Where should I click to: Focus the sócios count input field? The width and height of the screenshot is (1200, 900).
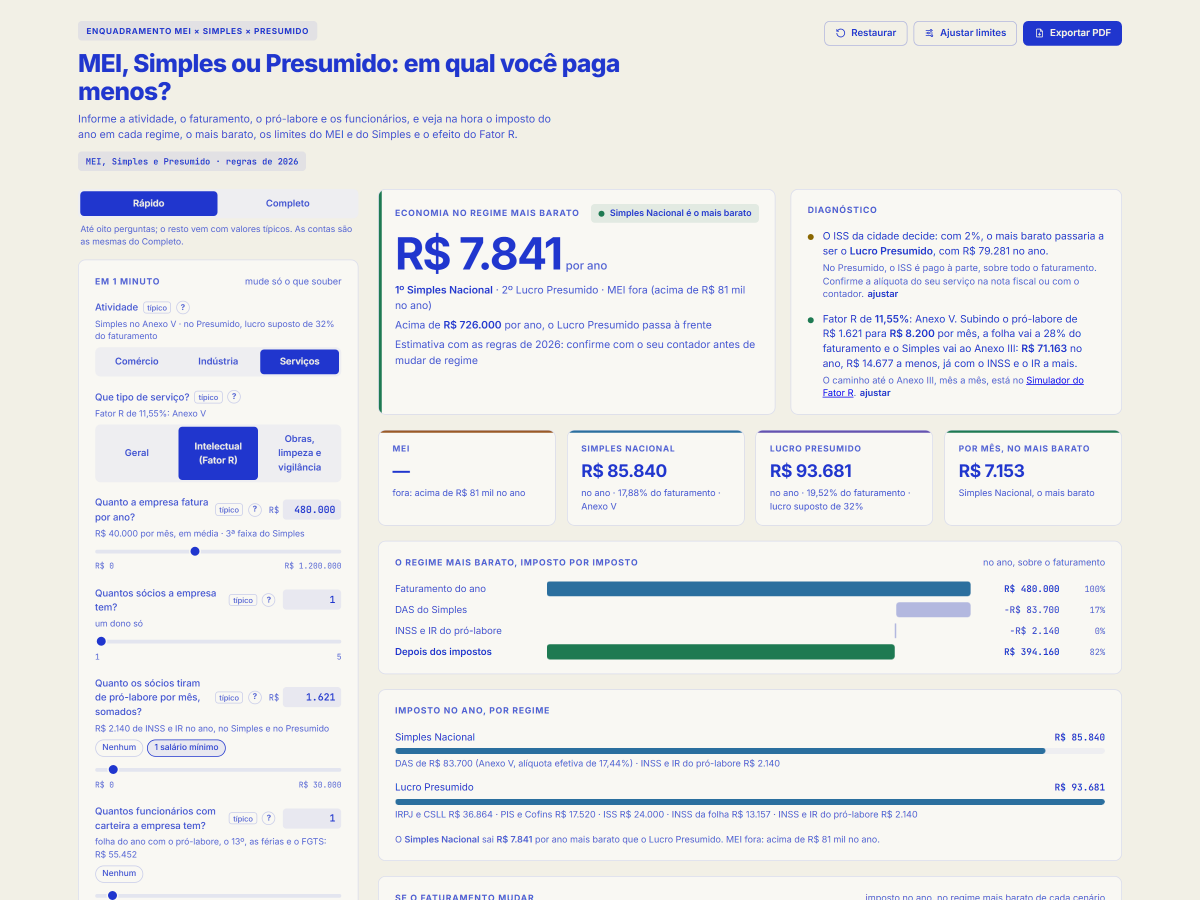point(312,600)
